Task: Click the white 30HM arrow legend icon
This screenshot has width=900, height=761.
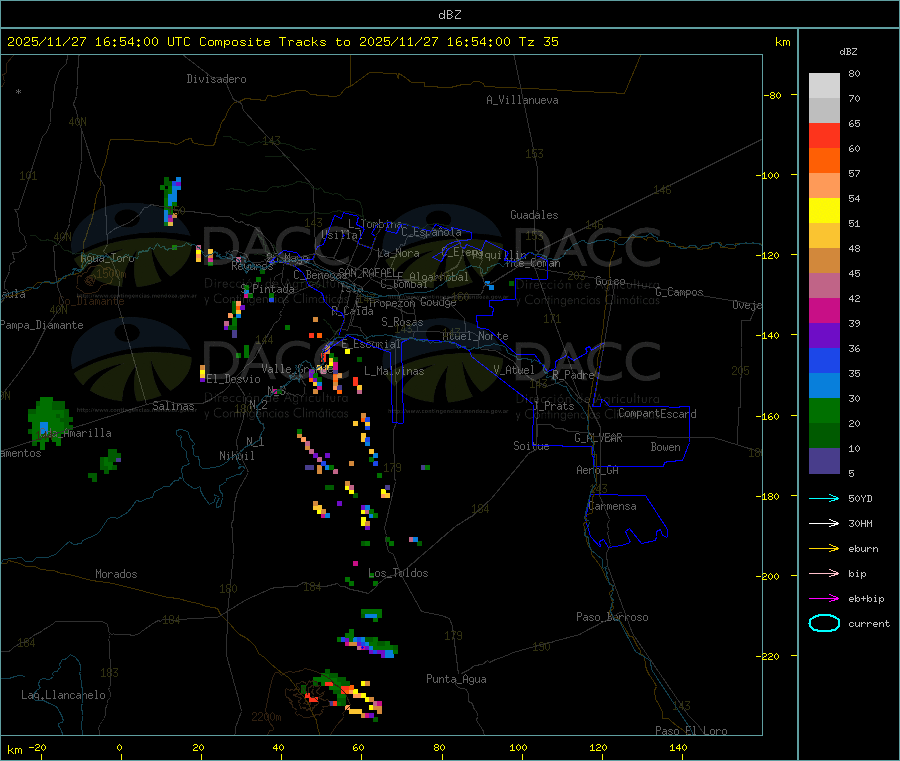Action: pos(824,523)
